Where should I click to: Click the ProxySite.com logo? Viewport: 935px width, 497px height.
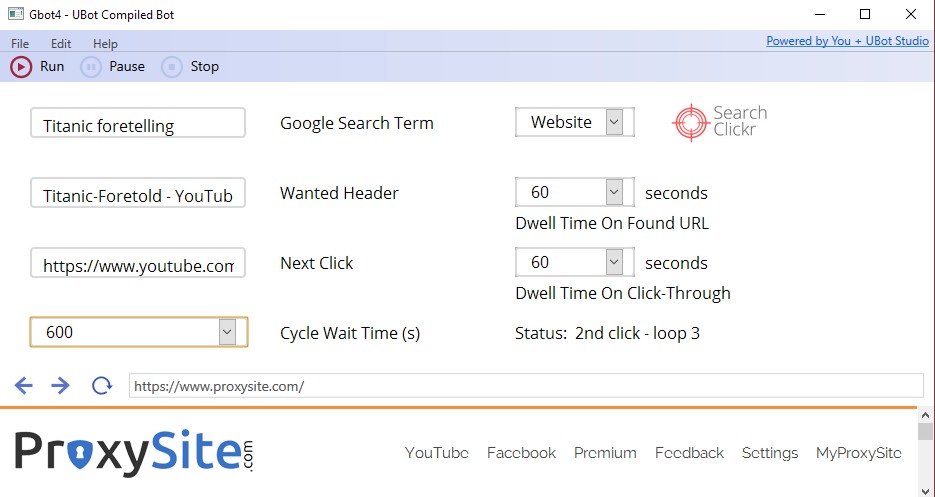135,452
